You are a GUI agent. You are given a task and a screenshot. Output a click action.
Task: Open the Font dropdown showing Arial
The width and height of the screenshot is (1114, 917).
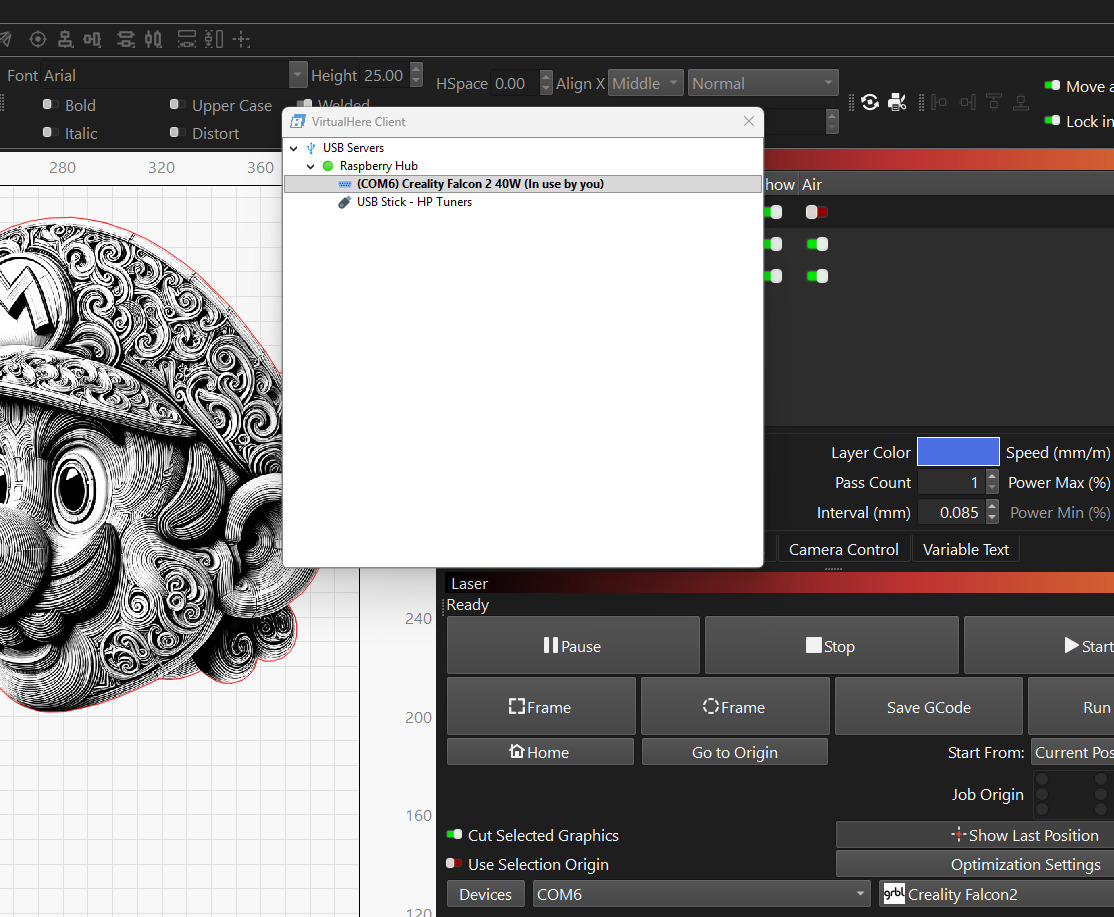297,75
